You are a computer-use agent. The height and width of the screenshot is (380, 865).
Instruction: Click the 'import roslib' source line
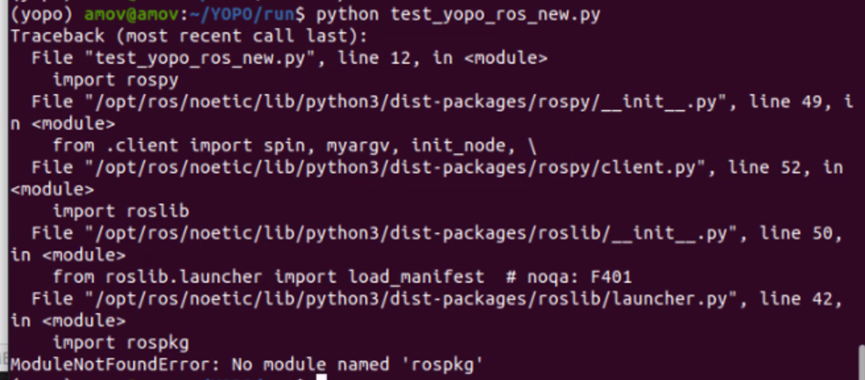pyautogui.click(x=121, y=211)
